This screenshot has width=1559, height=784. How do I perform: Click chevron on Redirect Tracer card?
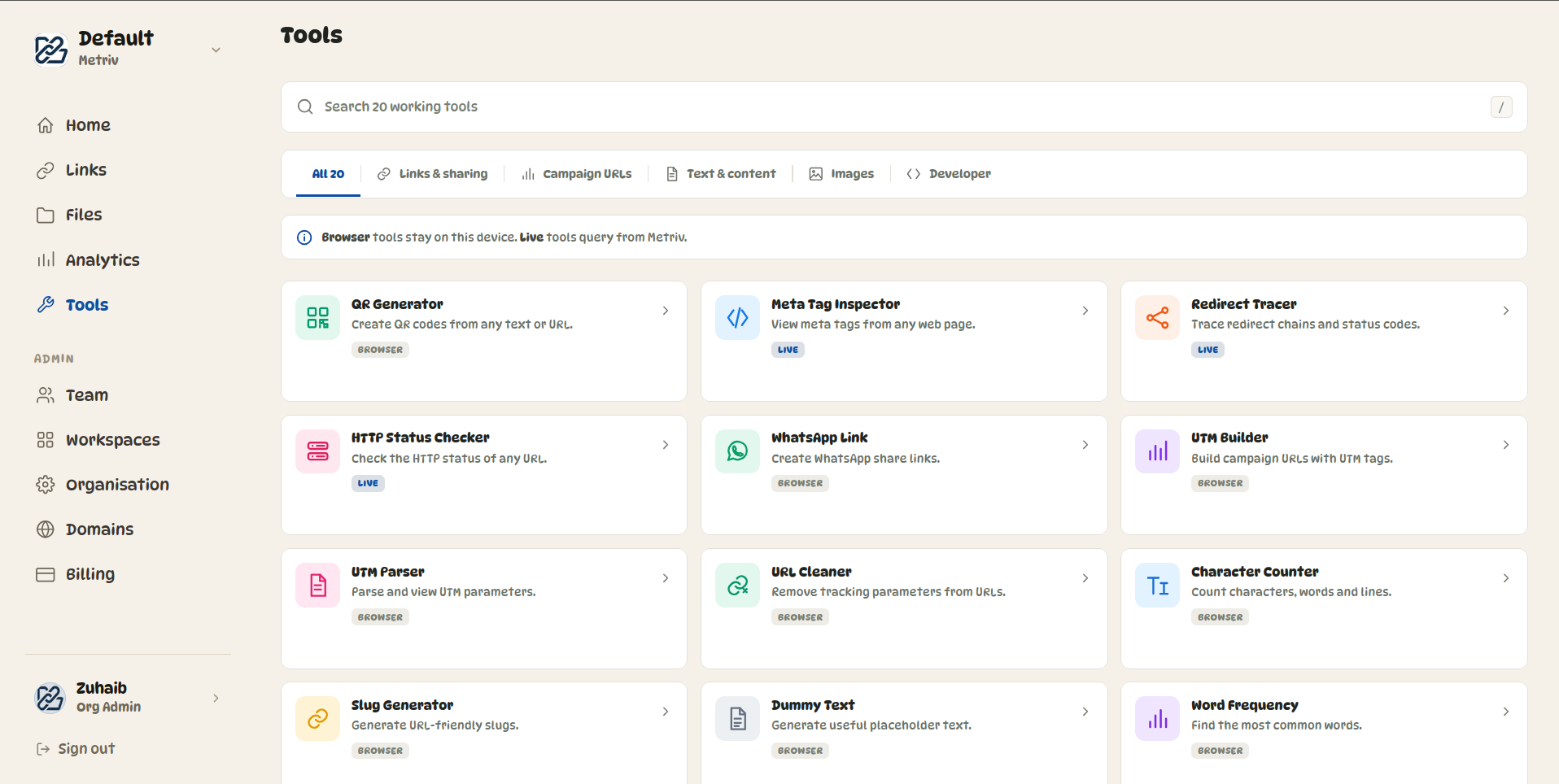1506,311
